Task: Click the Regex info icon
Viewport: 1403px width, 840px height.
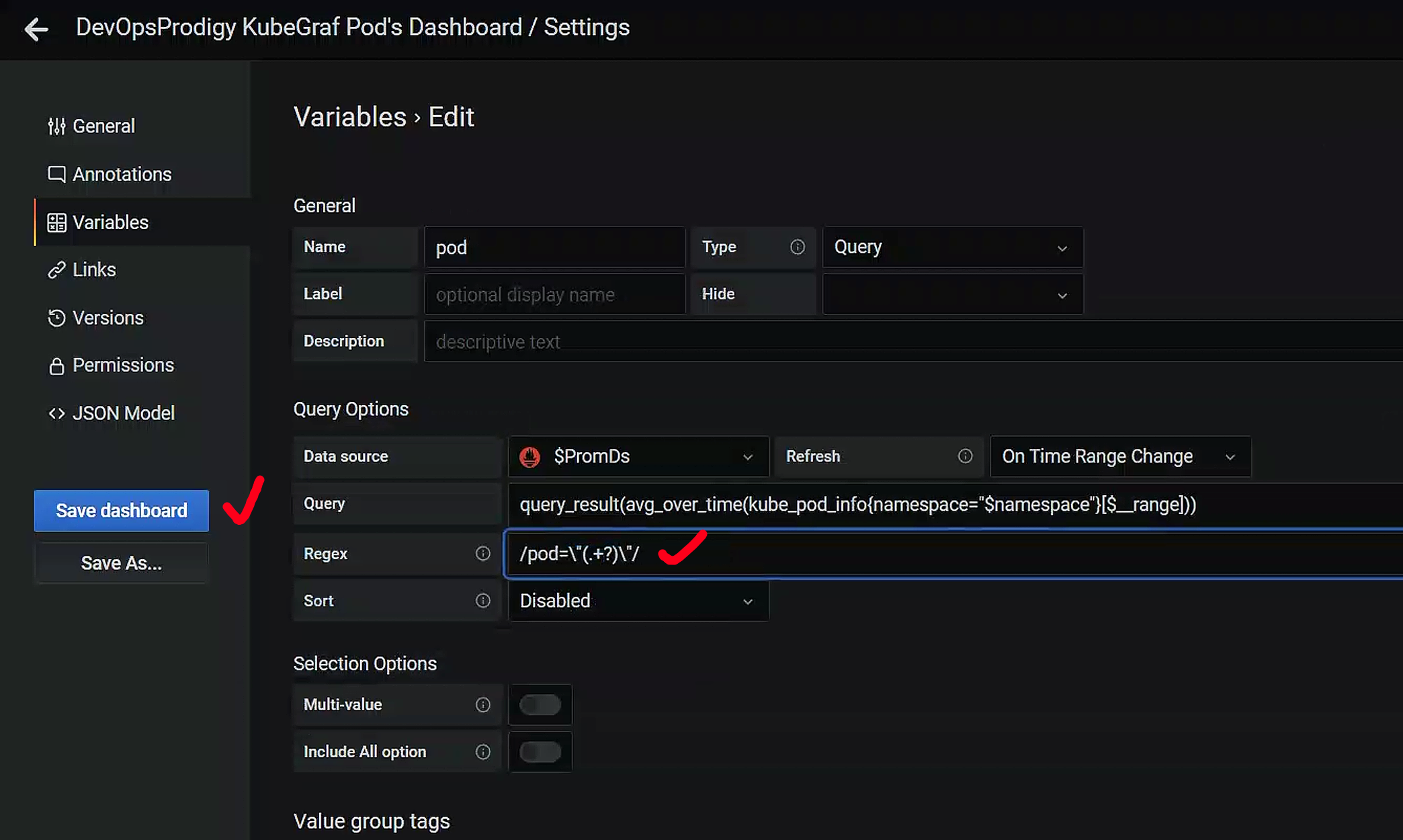Action: click(x=482, y=554)
